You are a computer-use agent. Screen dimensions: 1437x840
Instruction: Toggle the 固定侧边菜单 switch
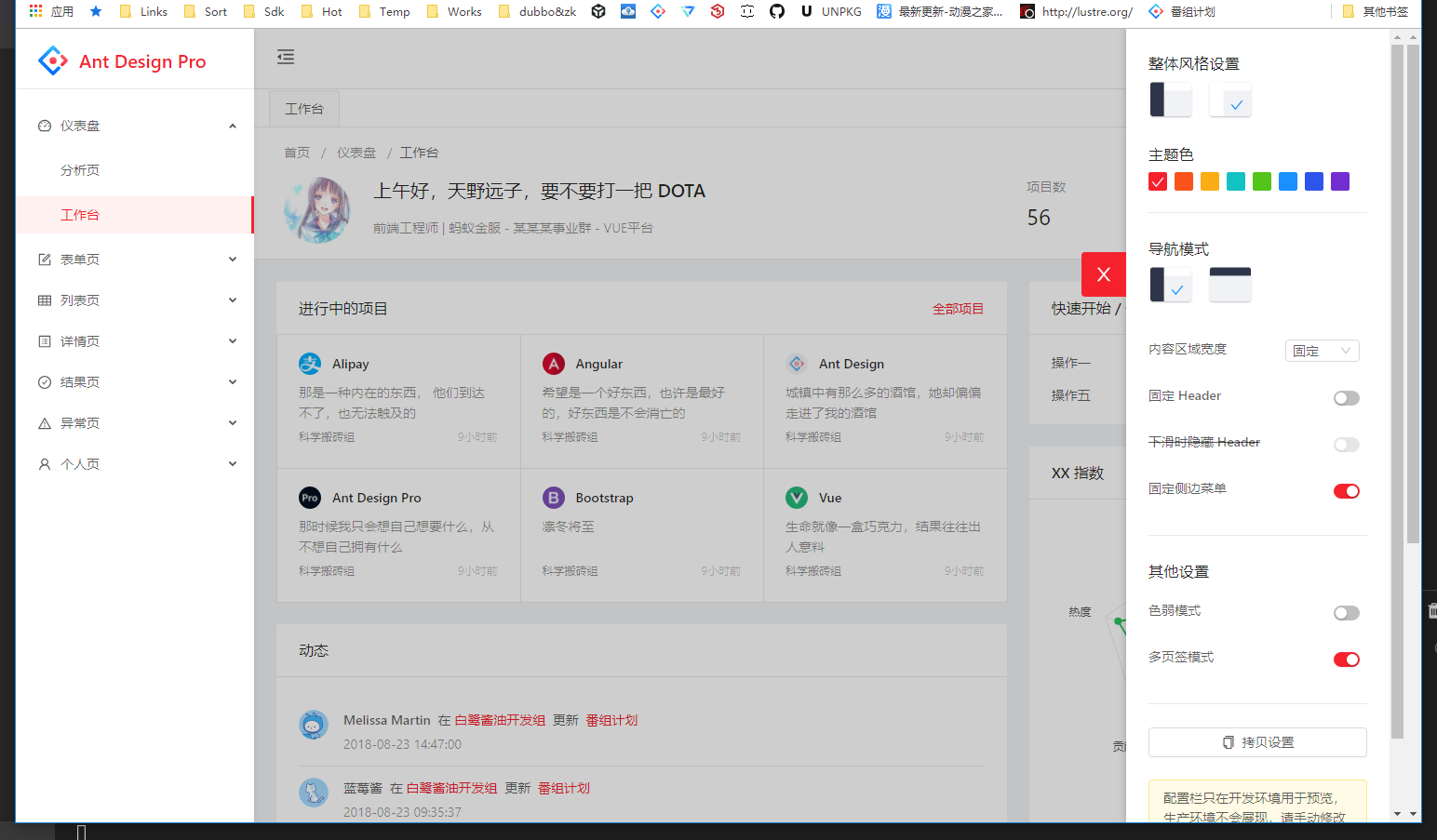pos(1347,491)
